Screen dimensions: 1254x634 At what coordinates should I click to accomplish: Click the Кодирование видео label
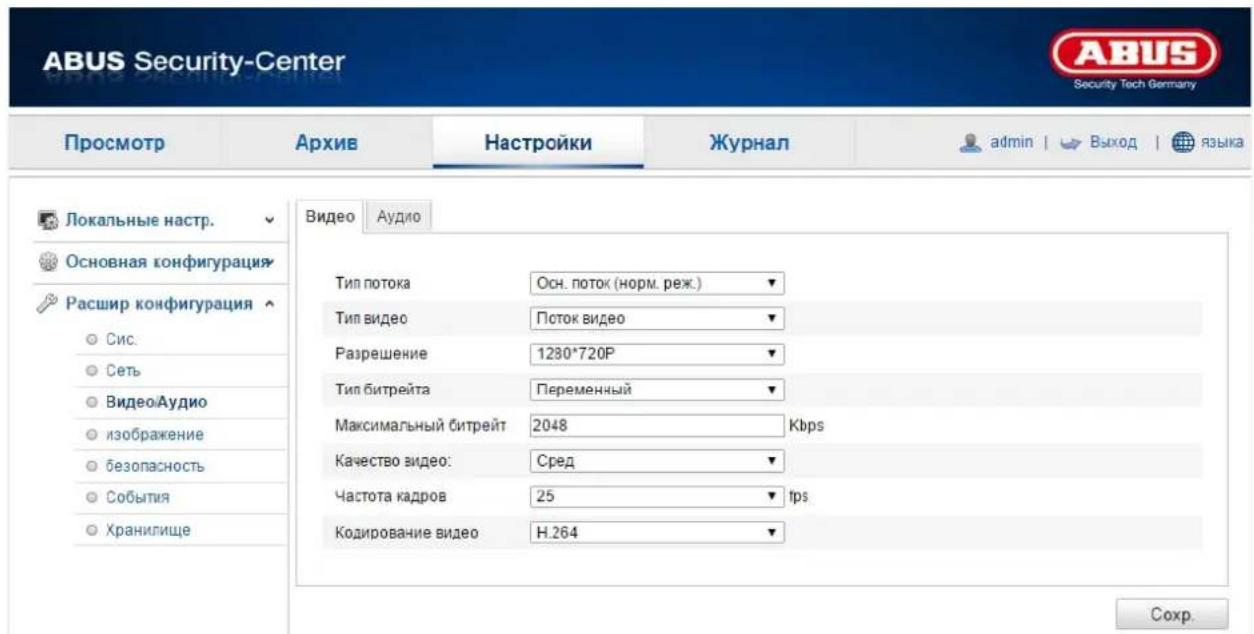point(406,532)
